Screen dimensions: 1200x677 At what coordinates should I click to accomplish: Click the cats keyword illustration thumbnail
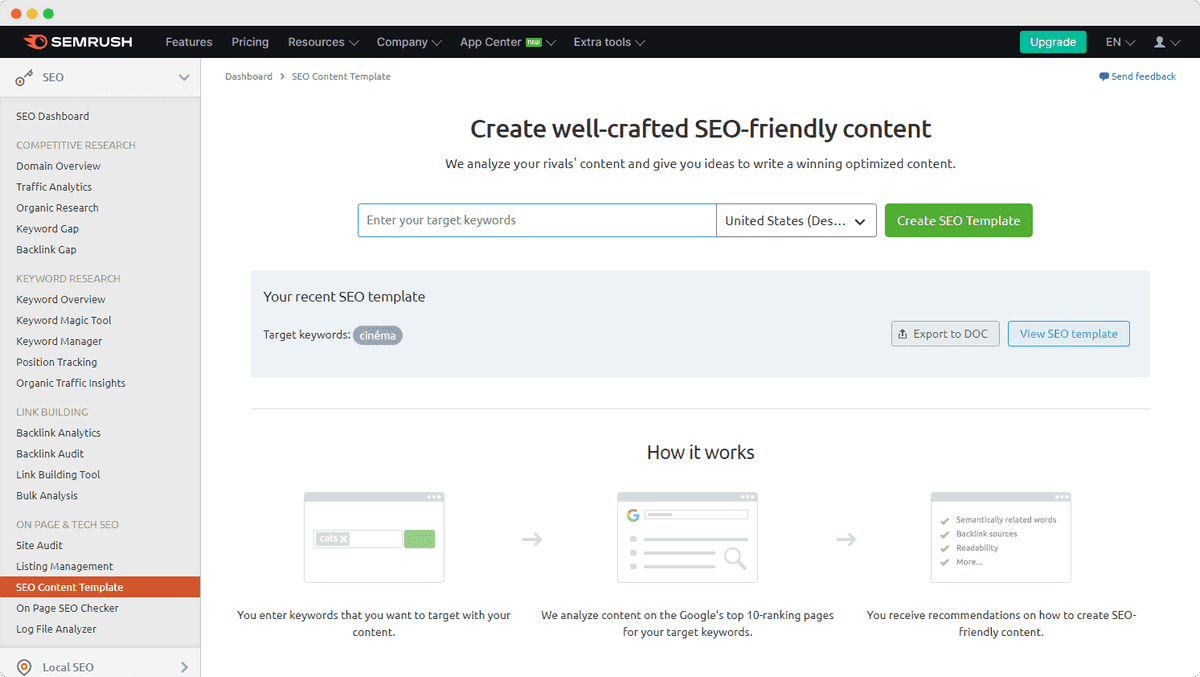coord(374,537)
